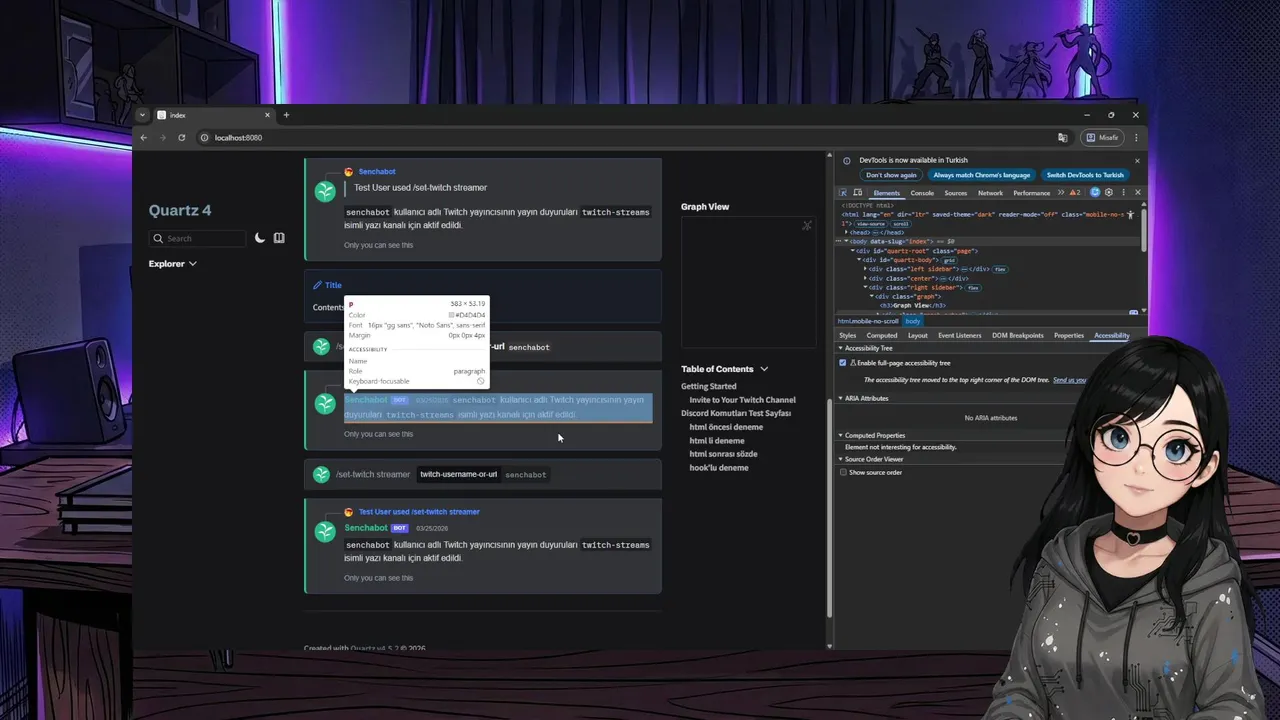Image resolution: width=1280 pixels, height=720 pixels.
Task: Open the DOM Breakpoints tab
Action: click(x=1018, y=336)
